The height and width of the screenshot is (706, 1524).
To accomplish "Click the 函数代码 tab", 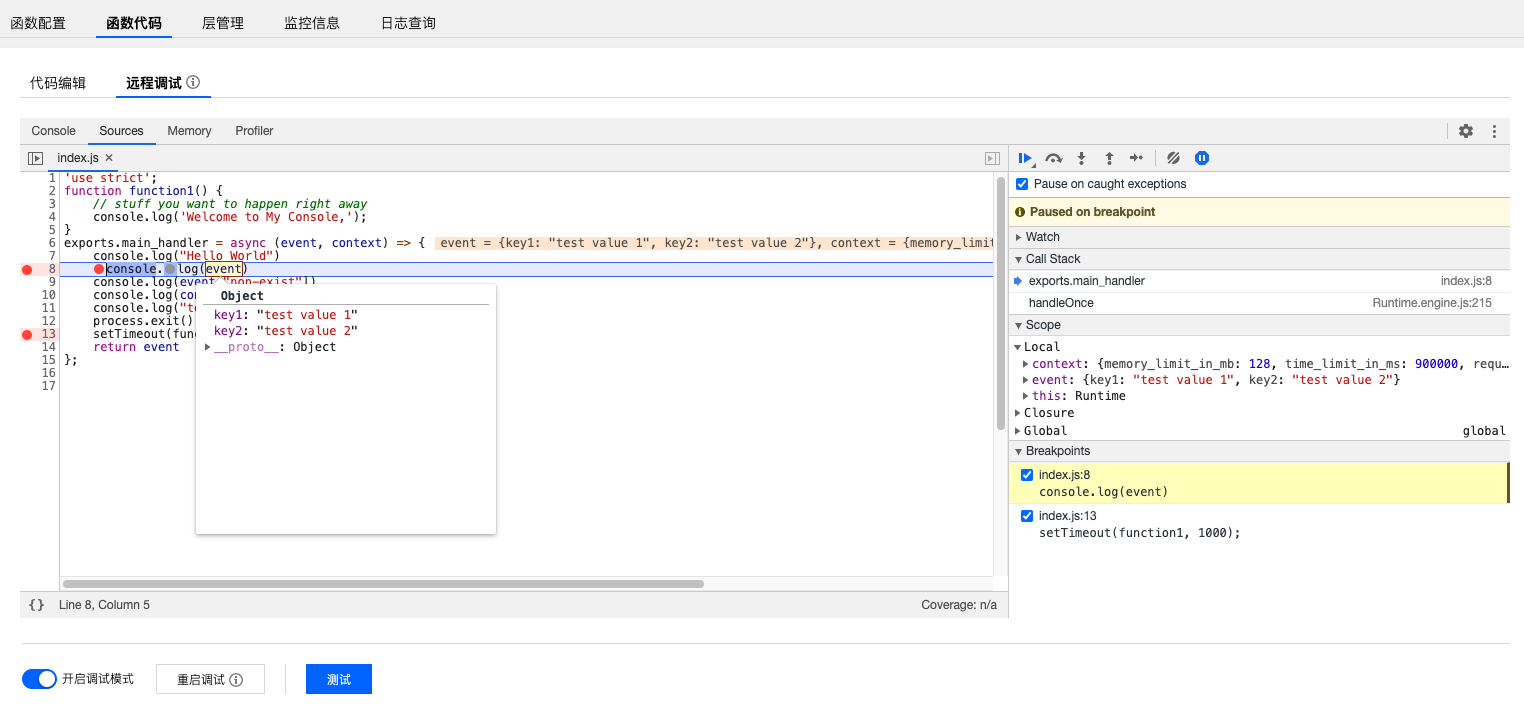I will (134, 23).
